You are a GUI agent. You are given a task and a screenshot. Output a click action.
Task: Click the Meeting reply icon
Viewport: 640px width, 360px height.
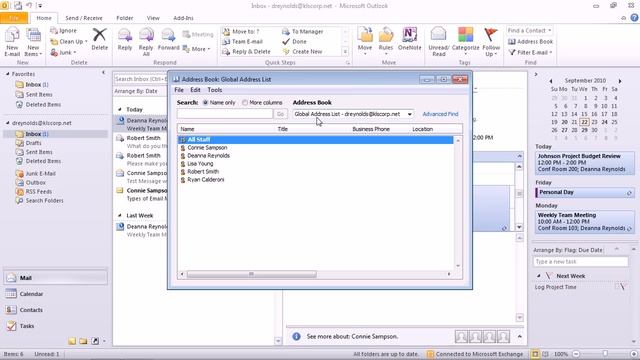tap(198, 35)
